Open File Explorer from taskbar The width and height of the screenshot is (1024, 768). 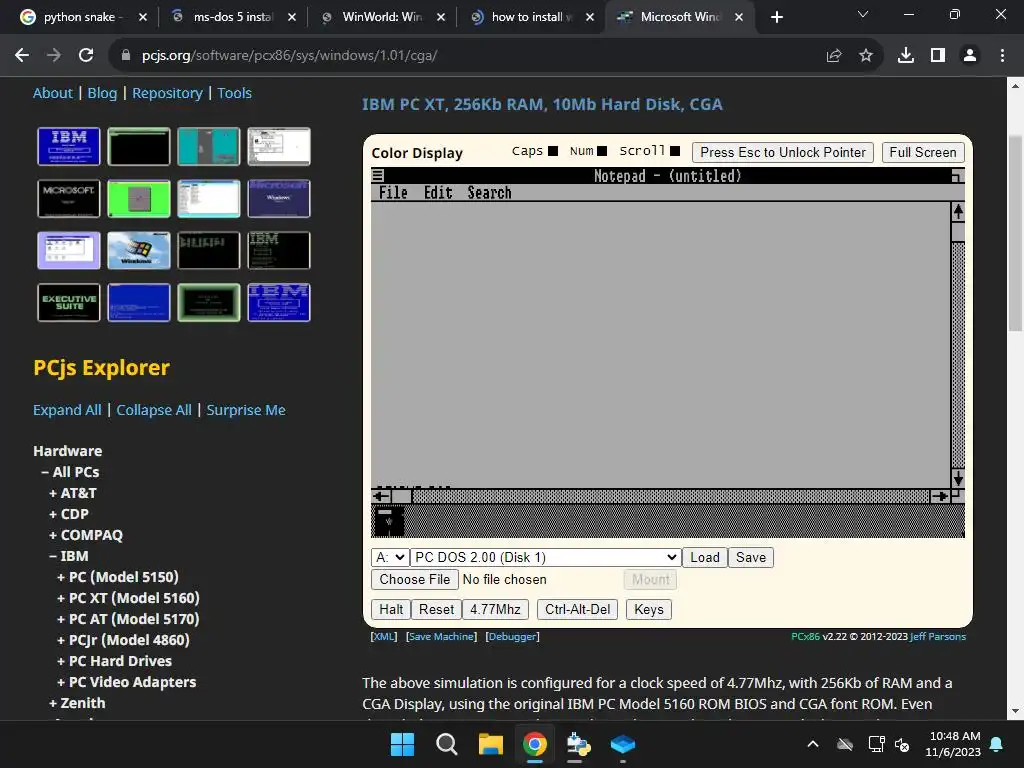coord(490,744)
